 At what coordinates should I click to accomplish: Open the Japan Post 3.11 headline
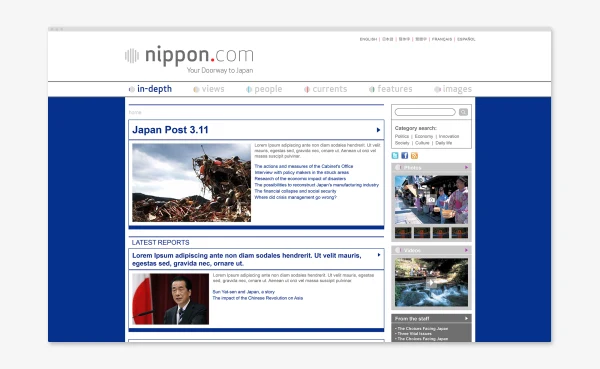coord(170,130)
